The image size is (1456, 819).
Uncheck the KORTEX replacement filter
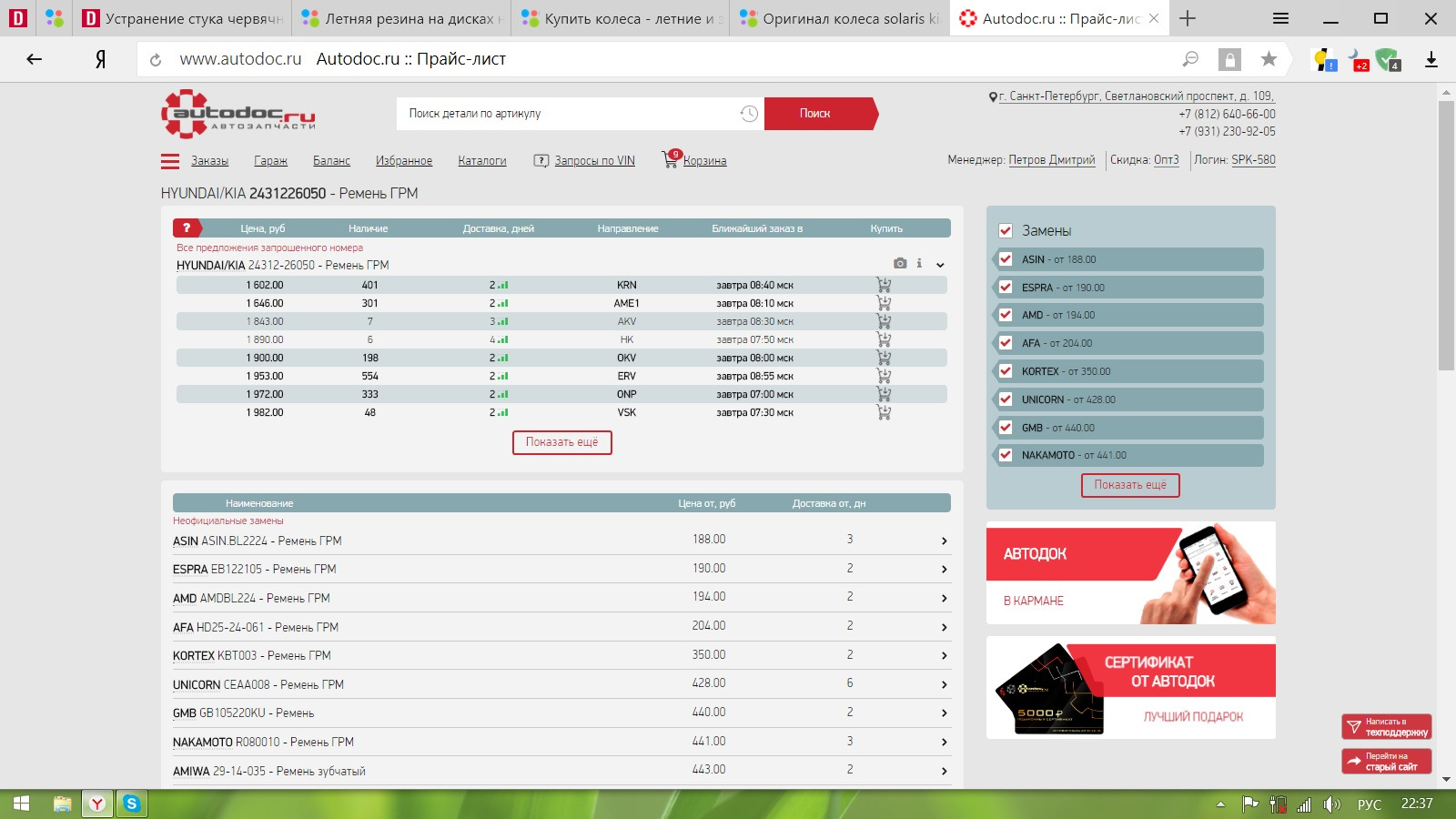pyautogui.click(x=1006, y=371)
